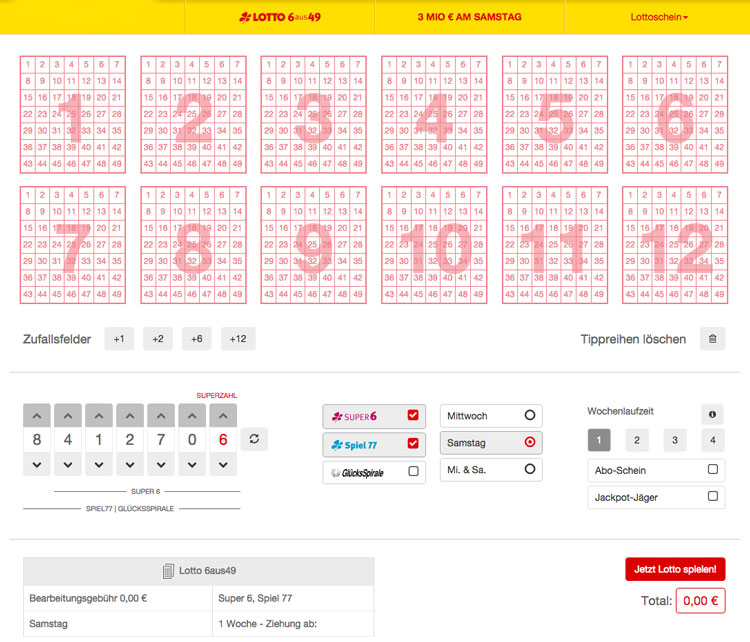Increase the red Superzahl digit 6
Image resolution: width=750 pixels, height=642 pixels.
tap(223, 416)
